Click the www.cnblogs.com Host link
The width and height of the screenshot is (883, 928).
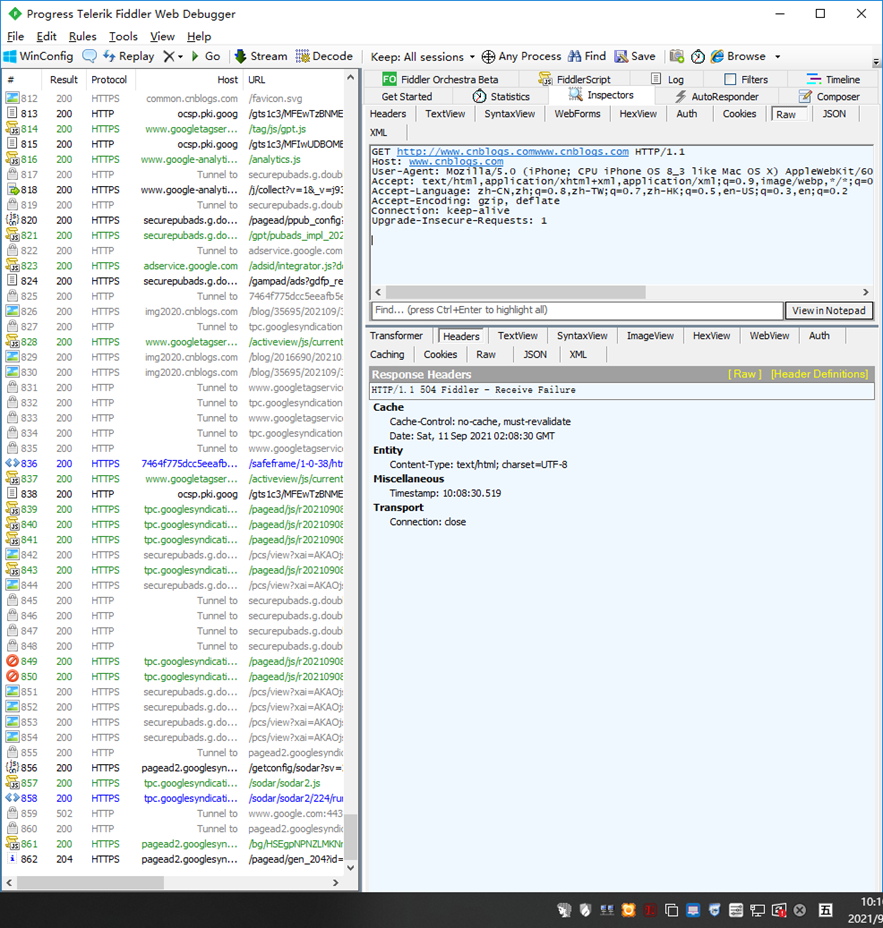(456, 162)
